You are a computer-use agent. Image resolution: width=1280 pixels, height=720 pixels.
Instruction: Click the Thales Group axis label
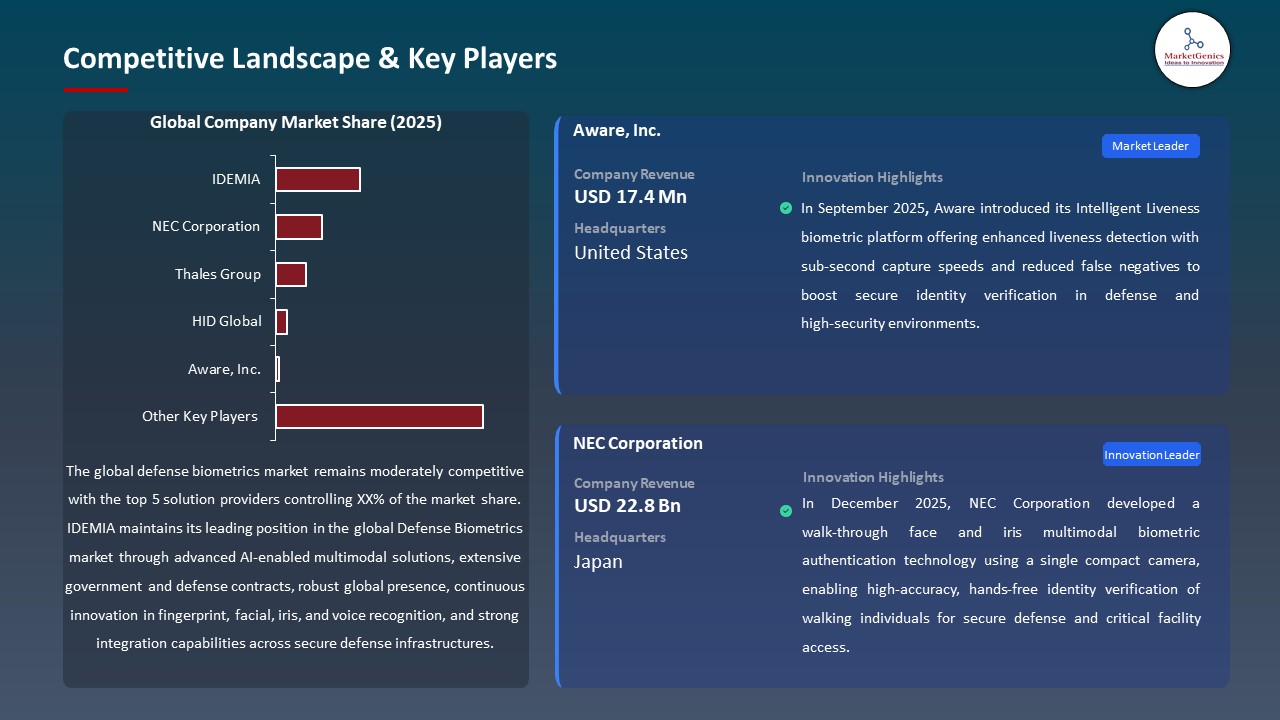pos(218,274)
